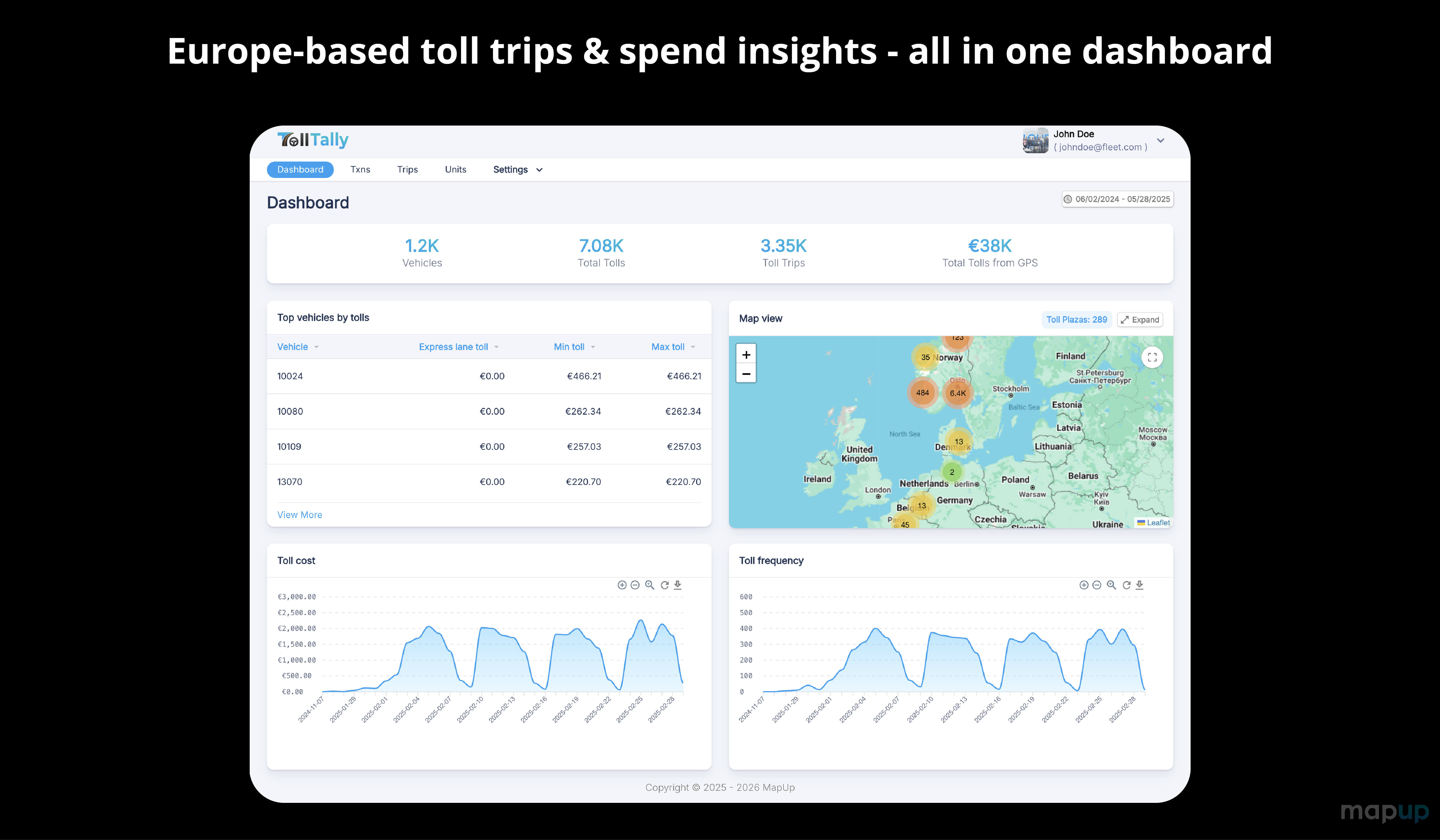The width and height of the screenshot is (1440, 840).
Task: Open the 6.4K map cluster near Oslo
Action: point(958,393)
